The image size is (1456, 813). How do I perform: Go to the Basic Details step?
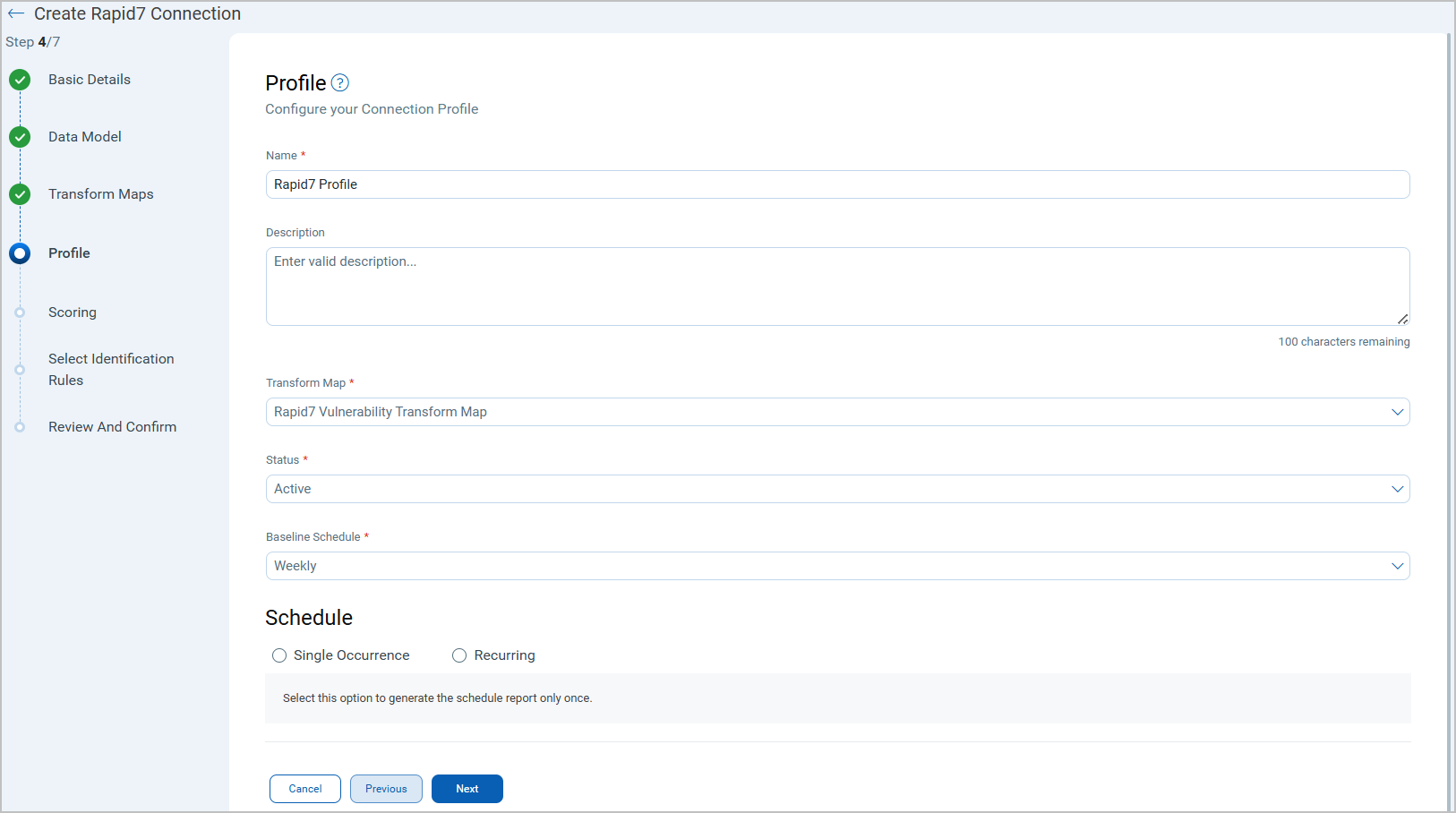click(x=90, y=80)
